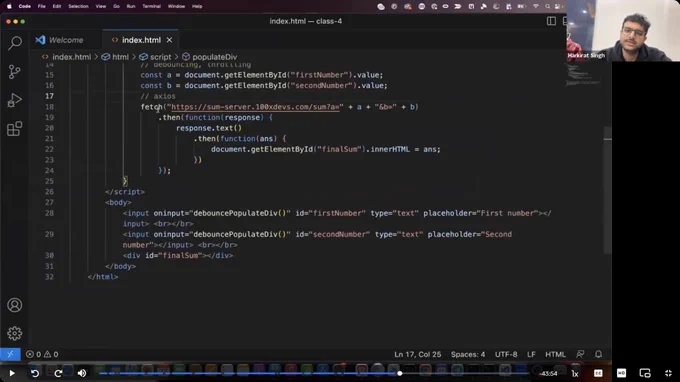The height and width of the screenshot is (382, 680).
Task: Show errors and warnings count panel
Action: (42, 354)
